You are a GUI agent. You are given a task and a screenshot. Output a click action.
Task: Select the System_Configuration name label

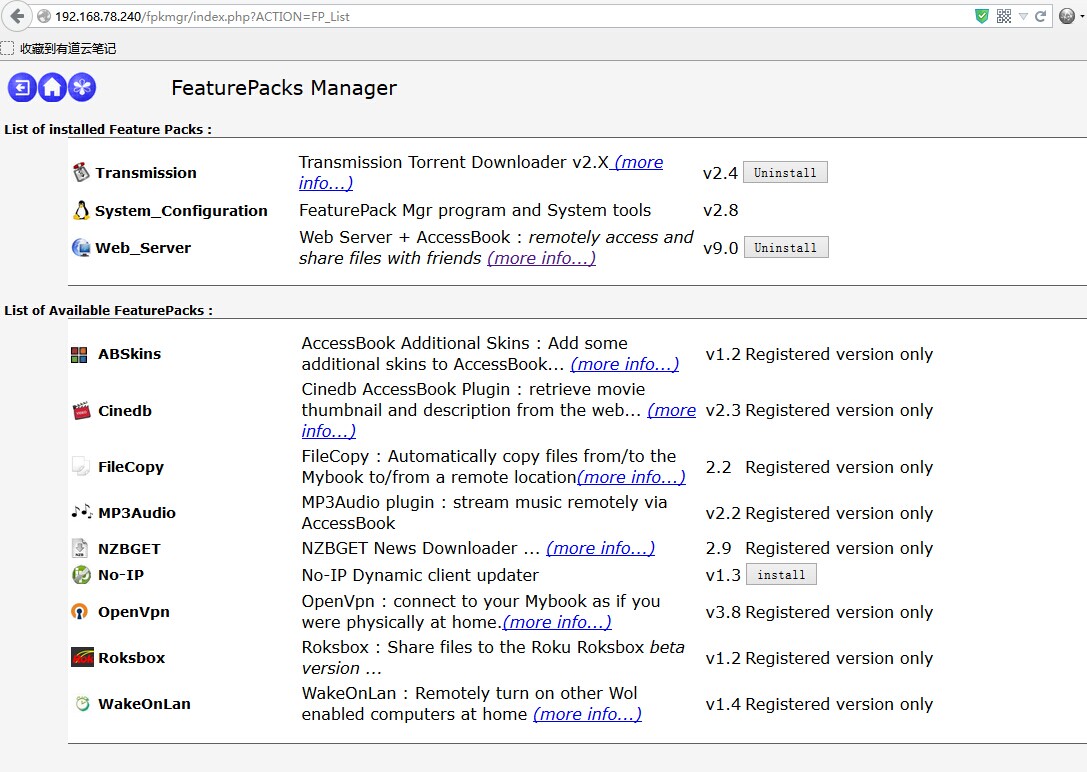(181, 211)
